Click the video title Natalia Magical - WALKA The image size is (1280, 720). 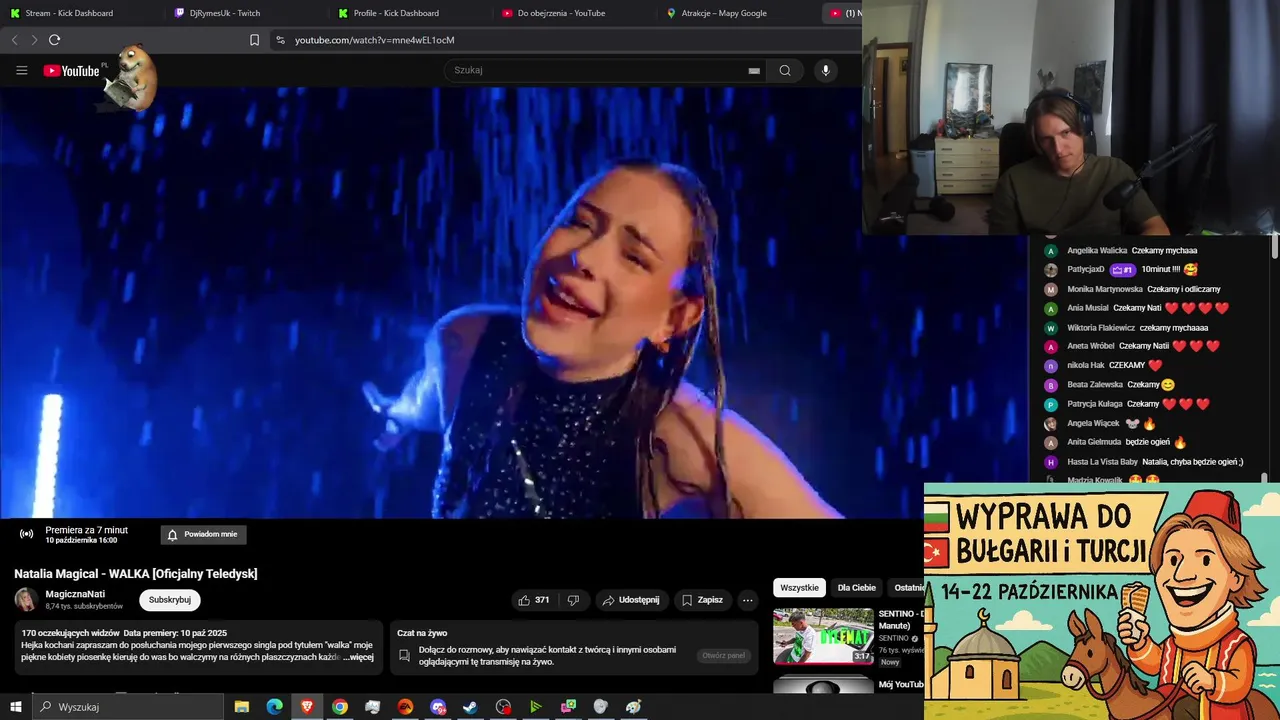tap(136, 574)
